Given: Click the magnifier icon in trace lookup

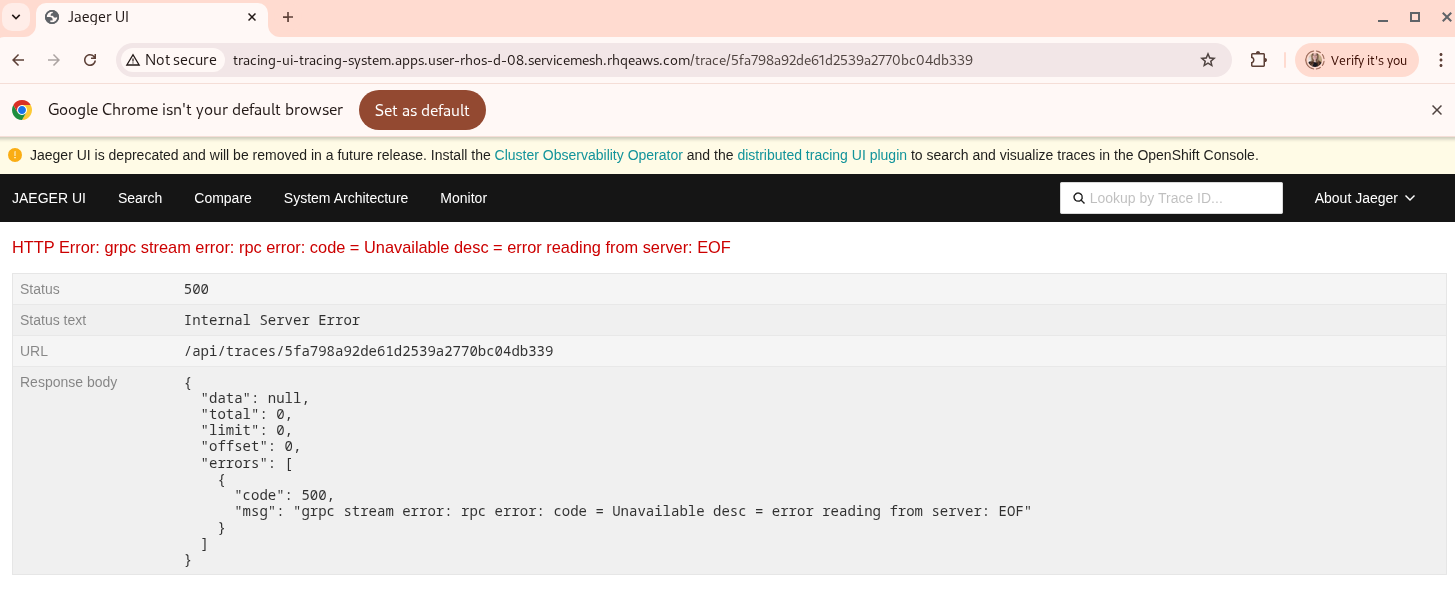Looking at the screenshot, I should (1079, 198).
